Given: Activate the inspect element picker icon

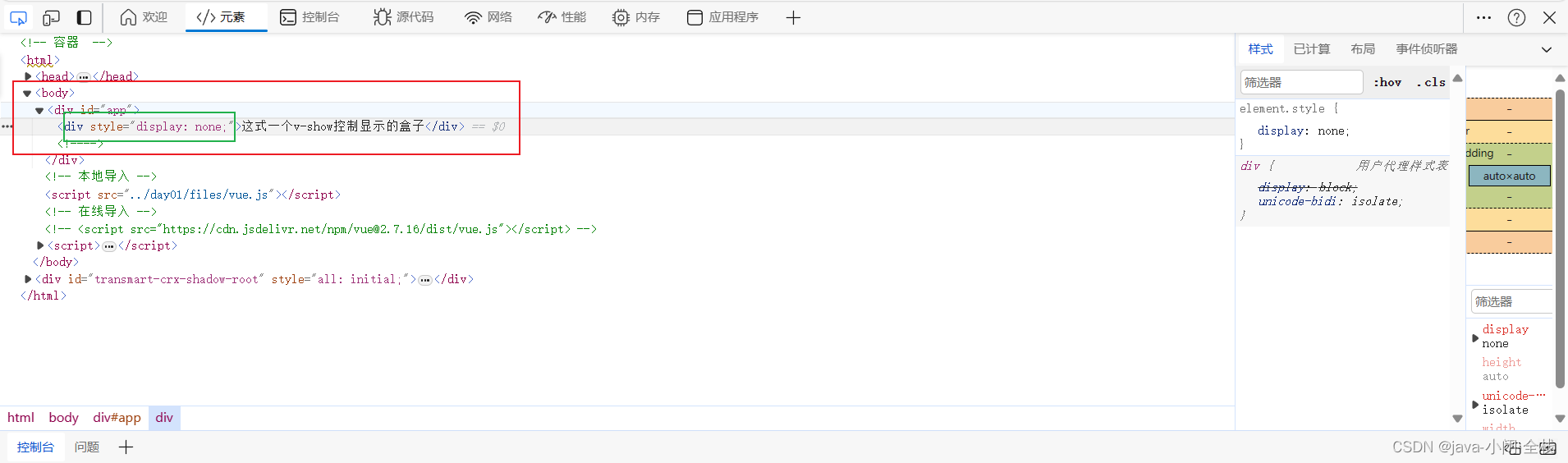Looking at the screenshot, I should click(18, 17).
